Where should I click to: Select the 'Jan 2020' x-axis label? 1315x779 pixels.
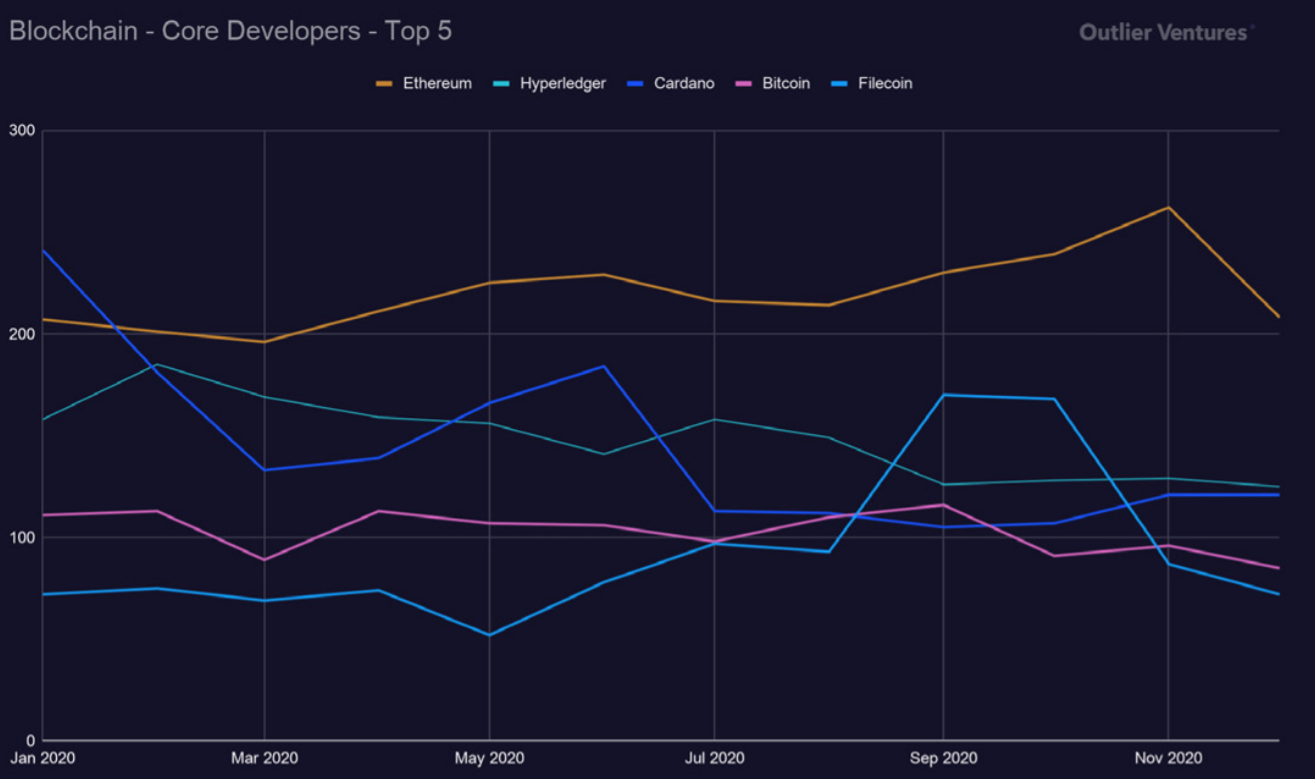pos(40,758)
